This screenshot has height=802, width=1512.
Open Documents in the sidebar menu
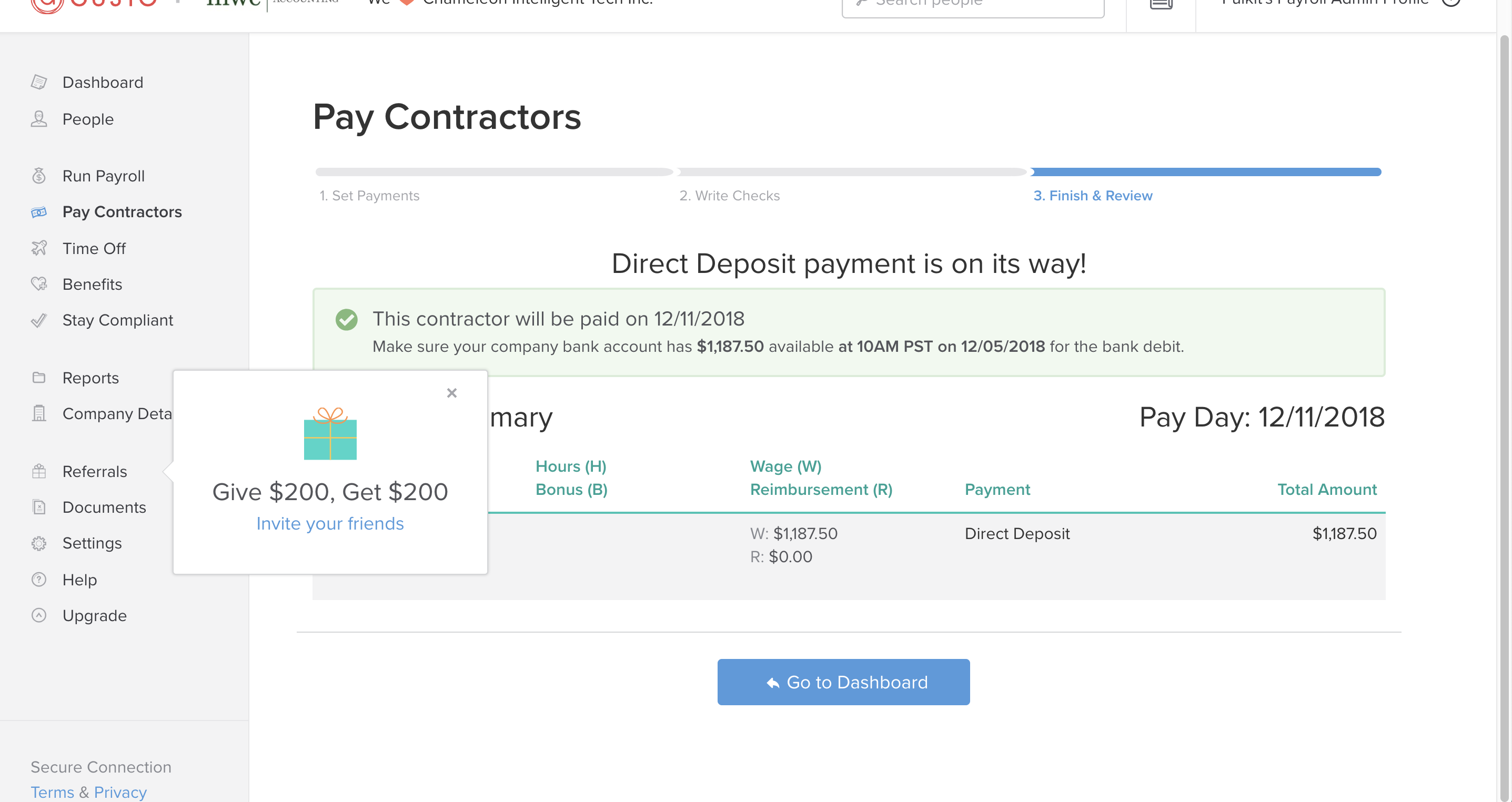point(104,507)
